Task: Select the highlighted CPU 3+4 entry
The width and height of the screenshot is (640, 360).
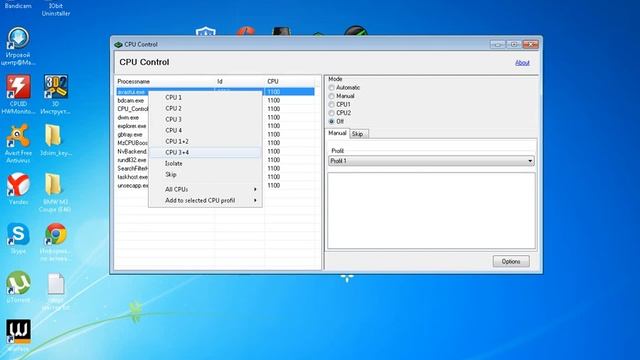Action: (x=205, y=153)
